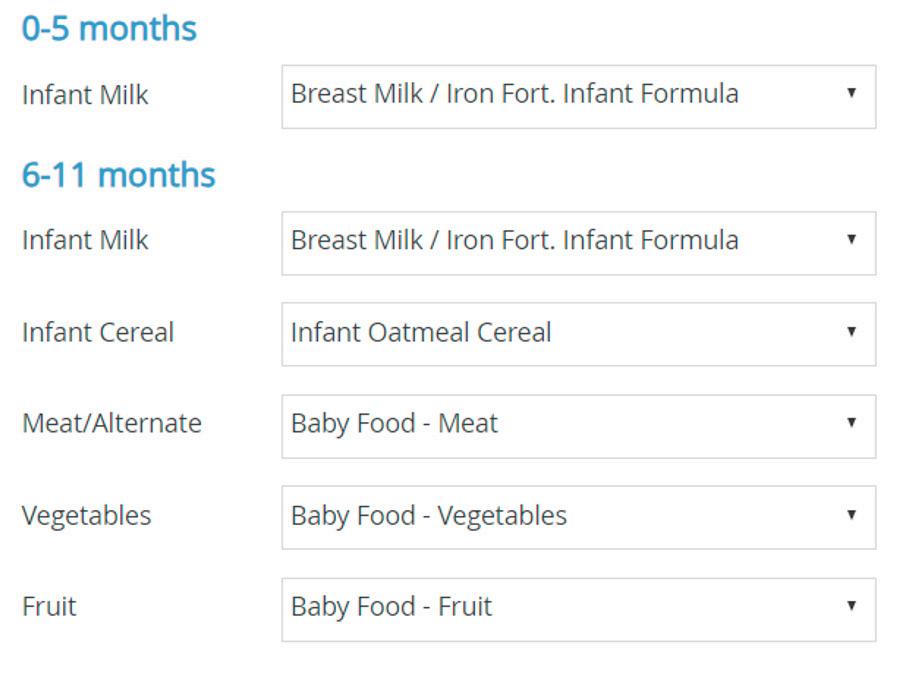Click the 0-5 months section heading
This screenshot has height=676, width=904.
click(109, 28)
